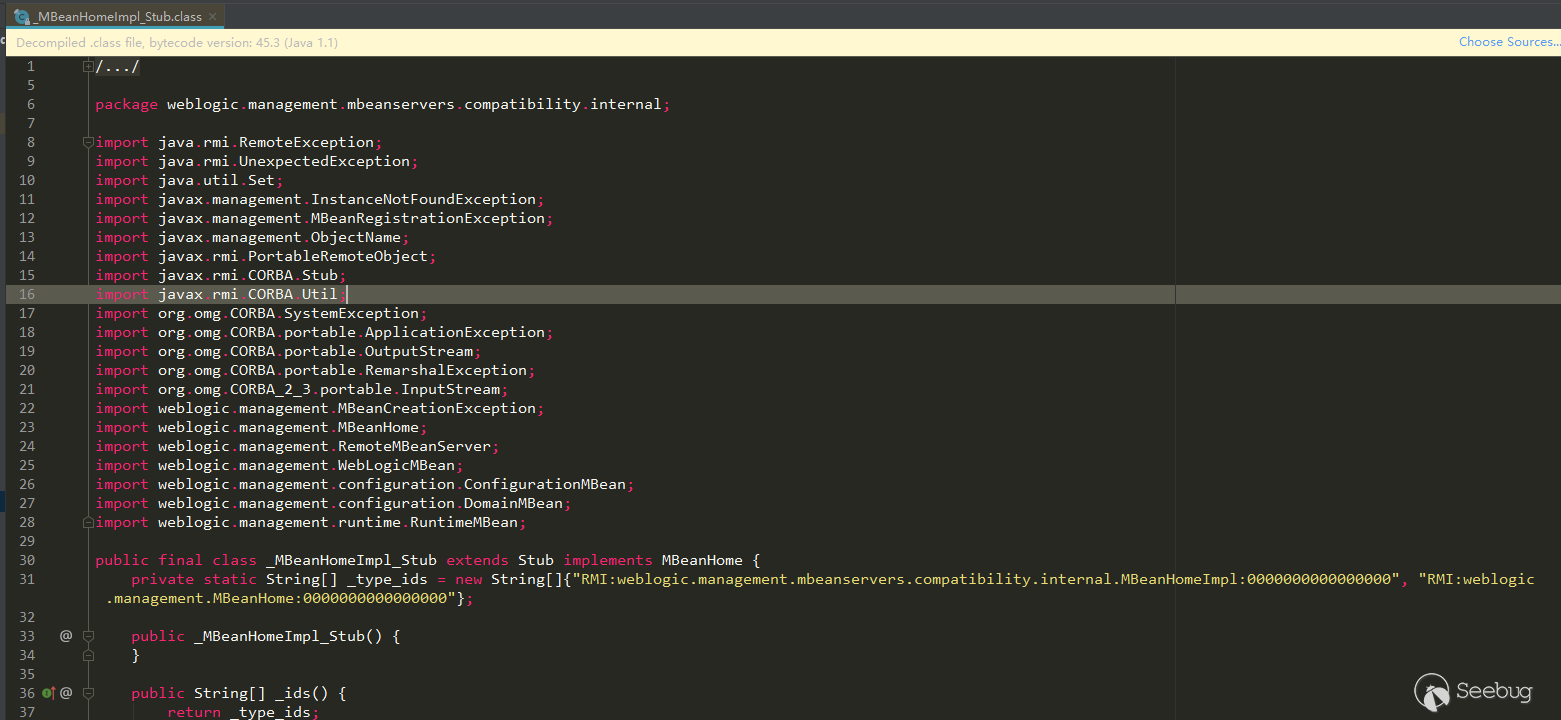The width and height of the screenshot is (1561, 720).
Task: Expand the folded /.../ comment on line 1
Action: click(88, 66)
